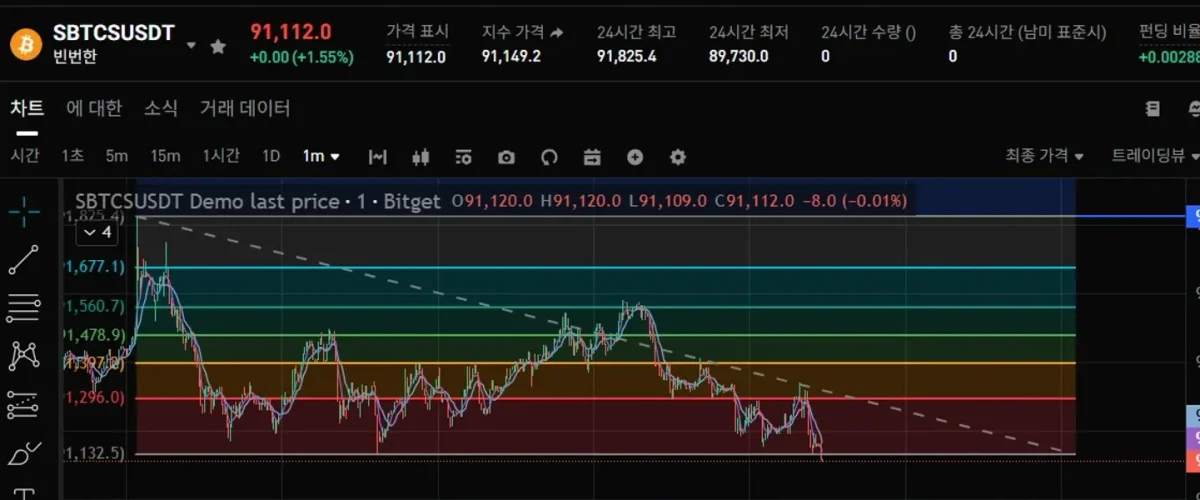
Task: Select the crosshair cursor tool
Action: [24, 211]
